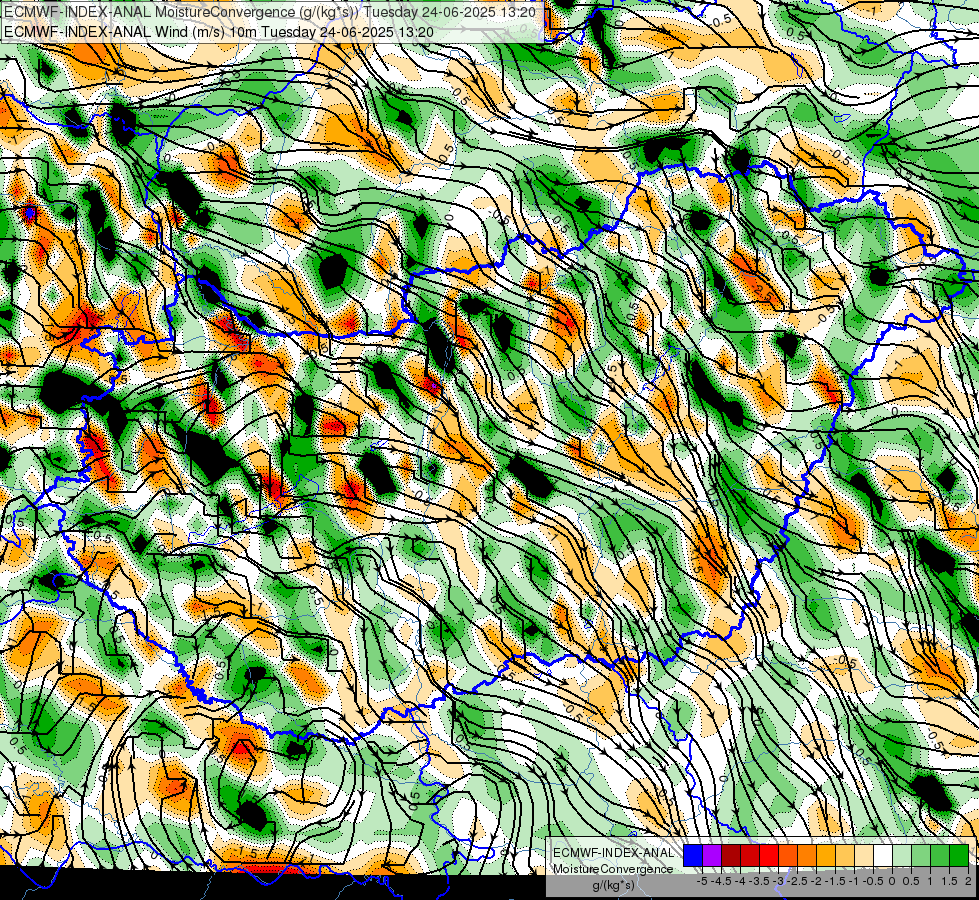
Task: Select the red-orange swatch (-3 to -2.5)
Action: tap(788, 855)
